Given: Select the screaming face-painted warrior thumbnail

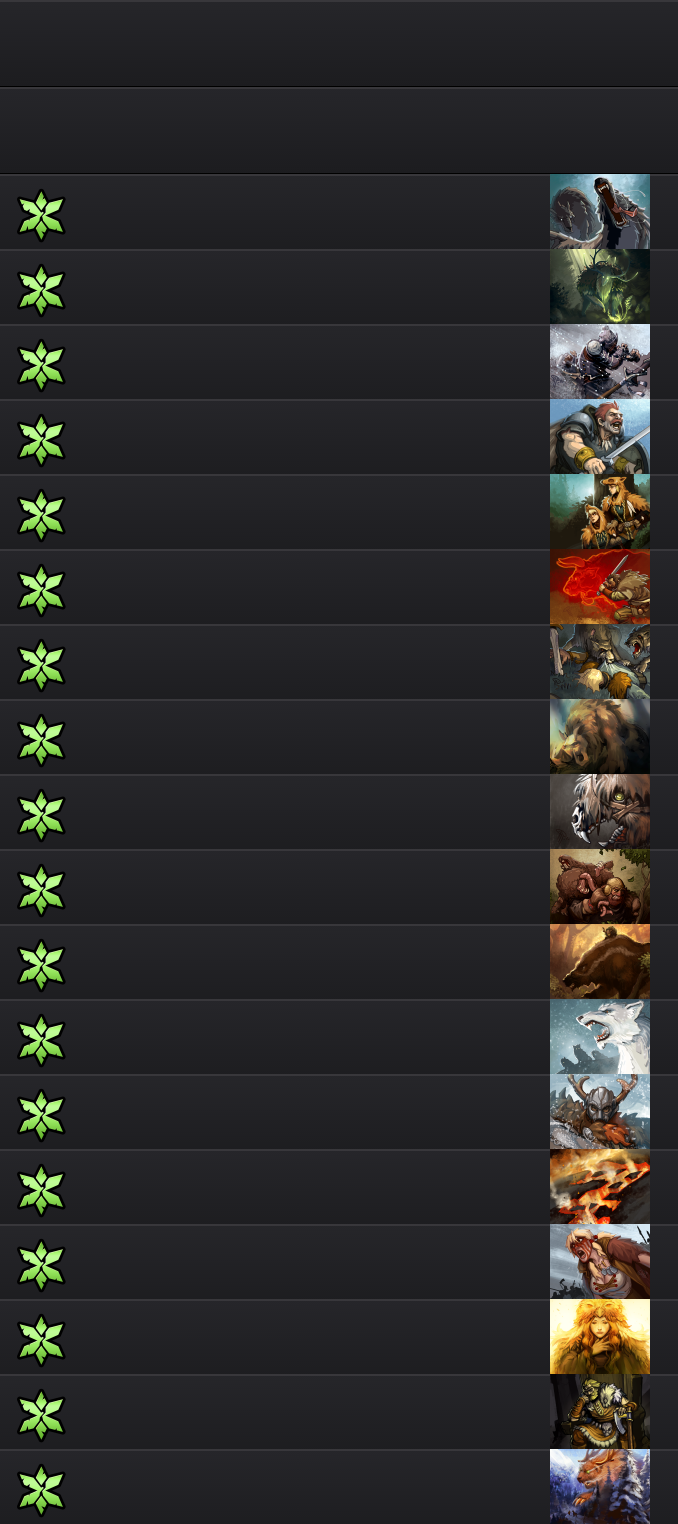Looking at the screenshot, I should point(600,1262).
